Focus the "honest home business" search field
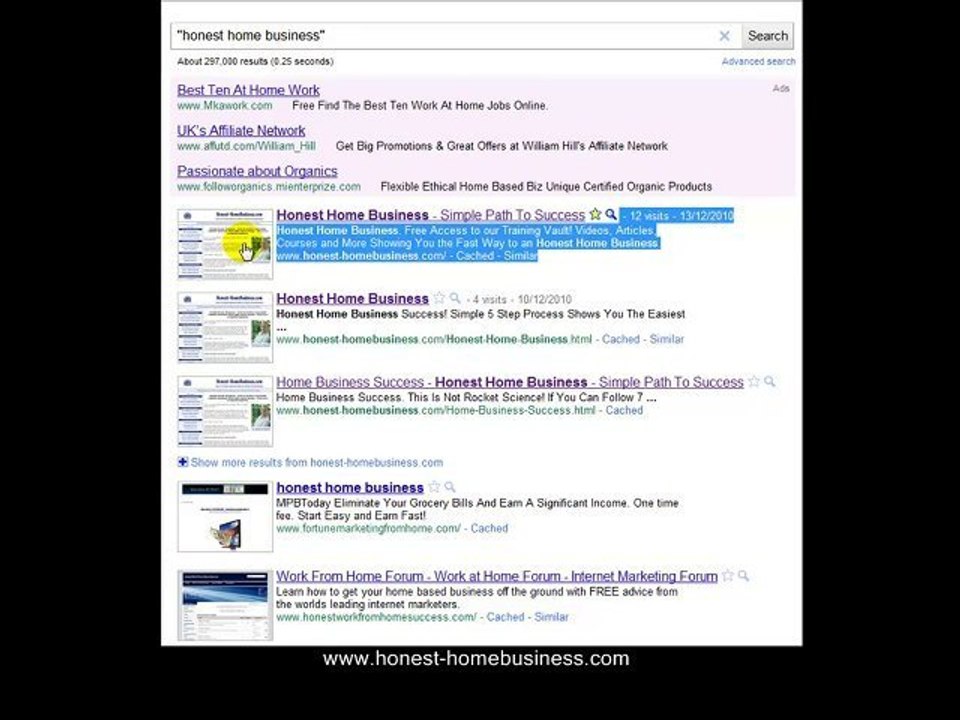960x720 pixels. [444, 36]
